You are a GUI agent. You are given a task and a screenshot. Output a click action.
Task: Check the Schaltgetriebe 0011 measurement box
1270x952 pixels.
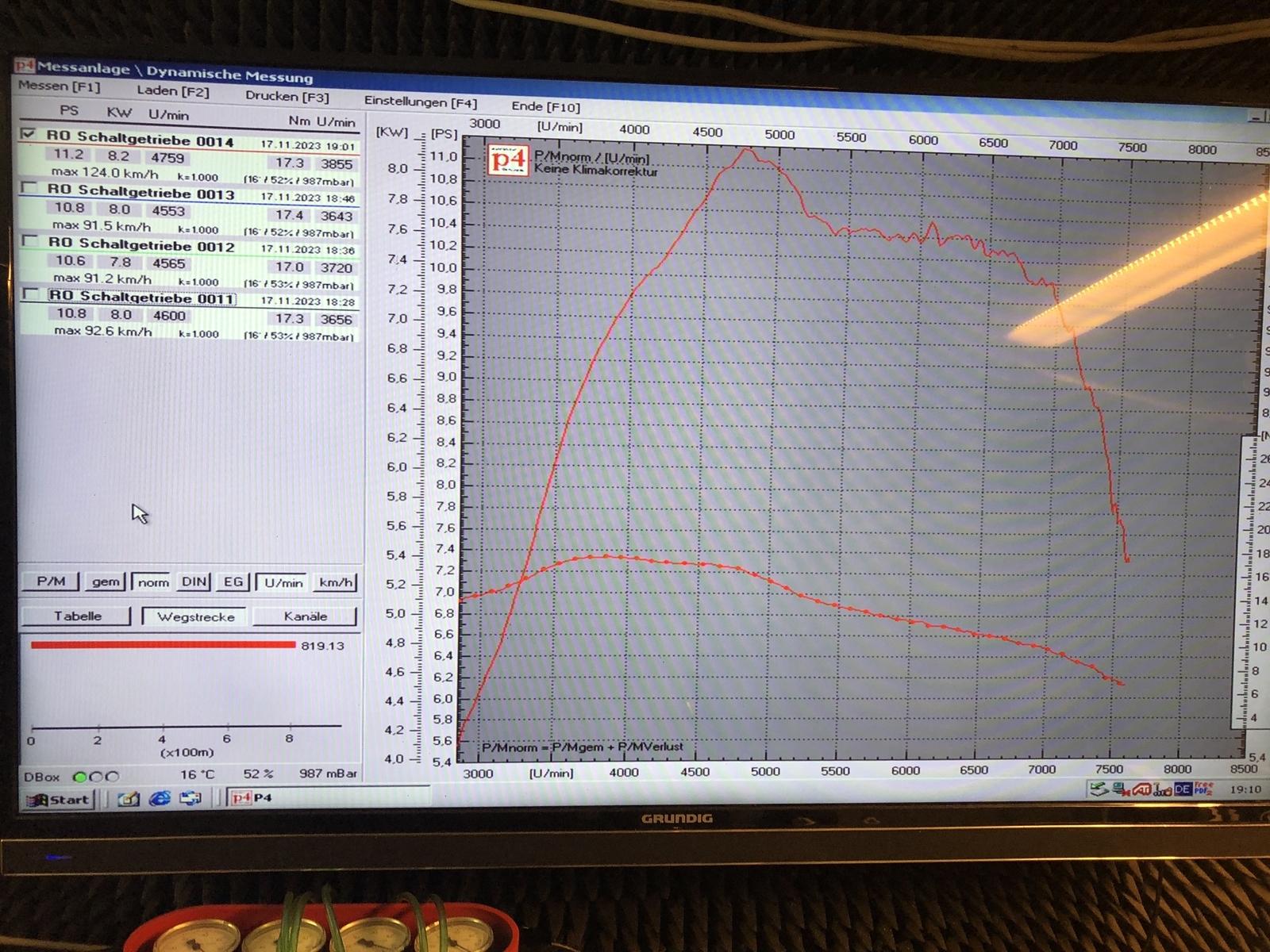32,294
